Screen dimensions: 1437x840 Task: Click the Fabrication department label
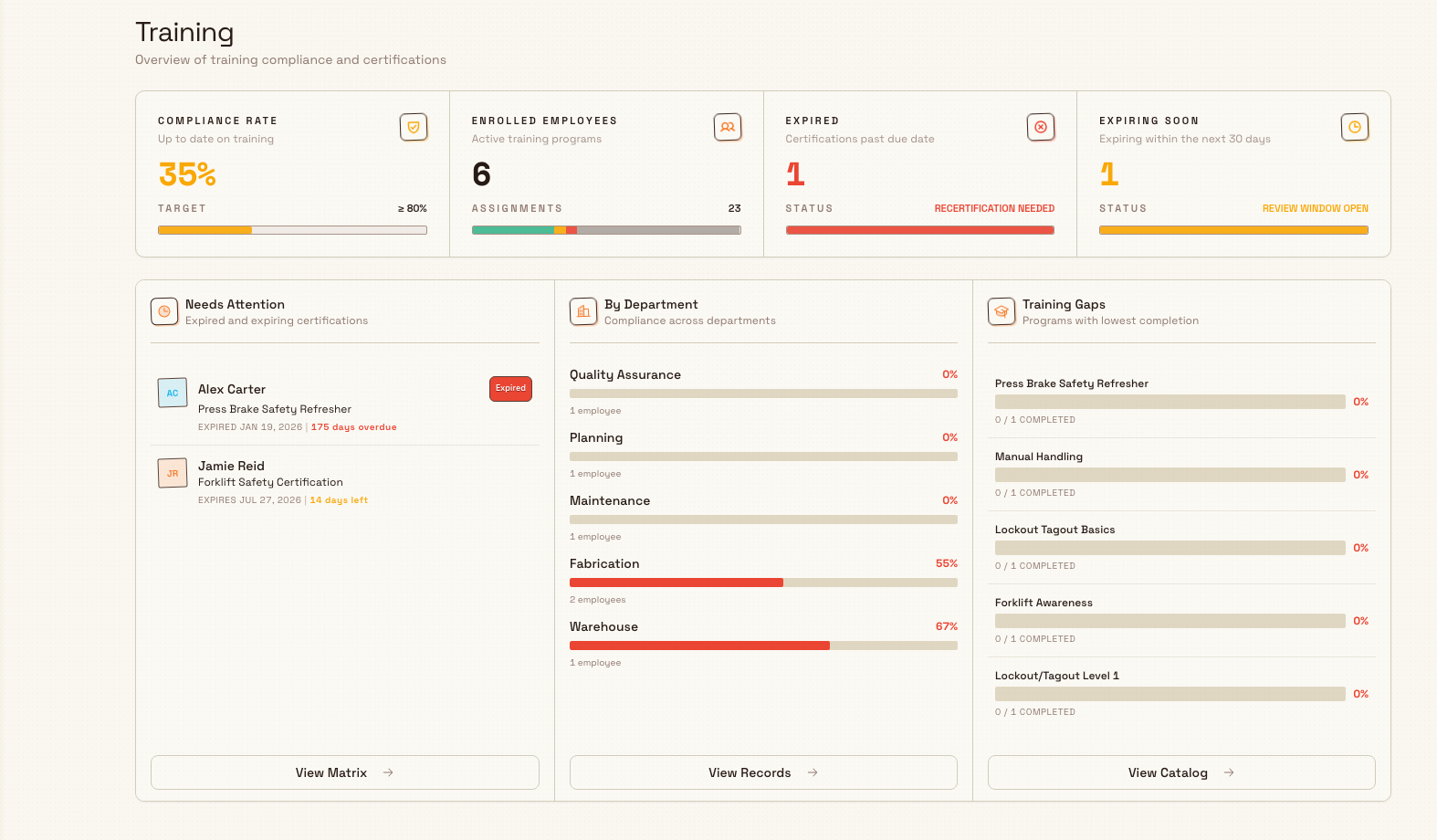pos(604,563)
